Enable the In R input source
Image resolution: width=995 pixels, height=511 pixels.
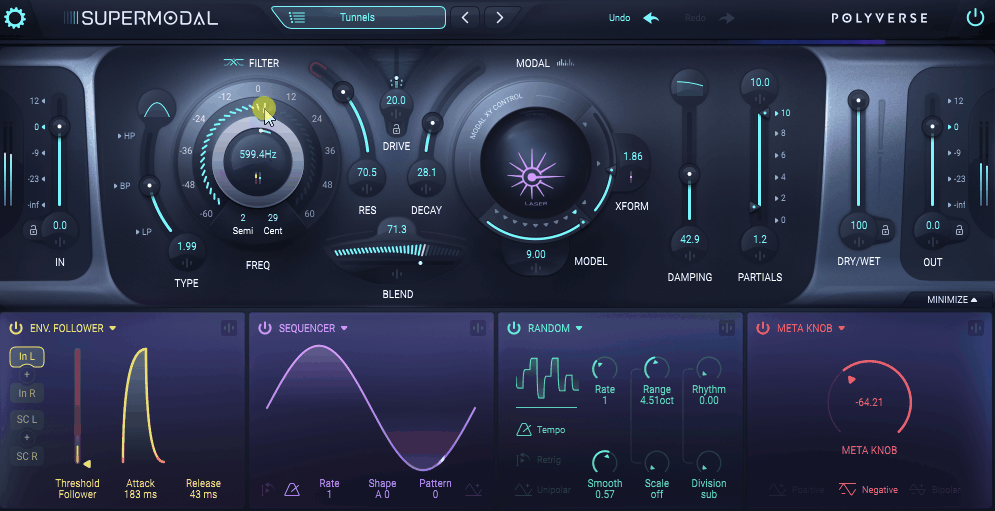(x=27, y=394)
